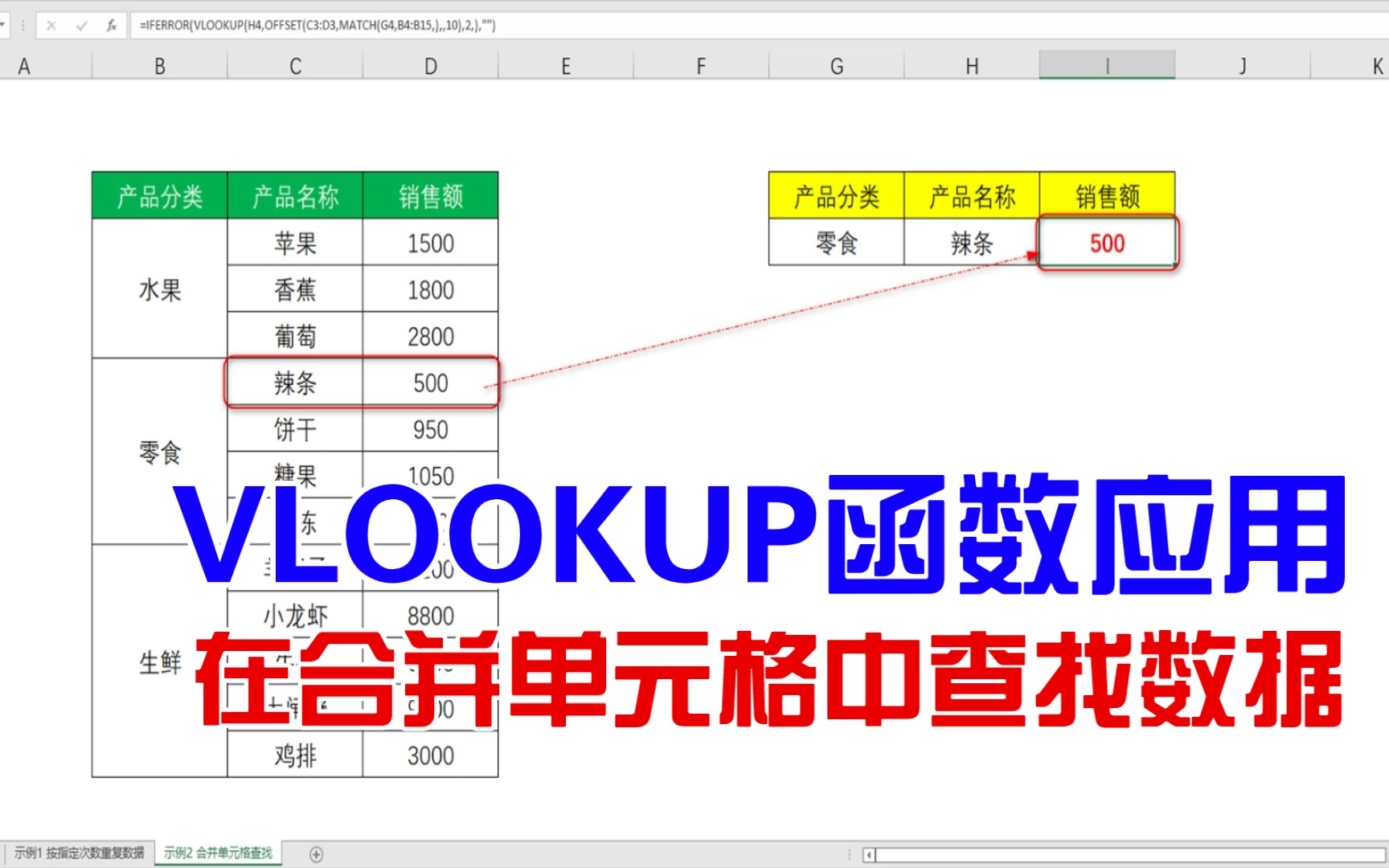Screen dimensions: 1389x868
Task: Click the X icon to cancel formula entry
Action: (52, 25)
